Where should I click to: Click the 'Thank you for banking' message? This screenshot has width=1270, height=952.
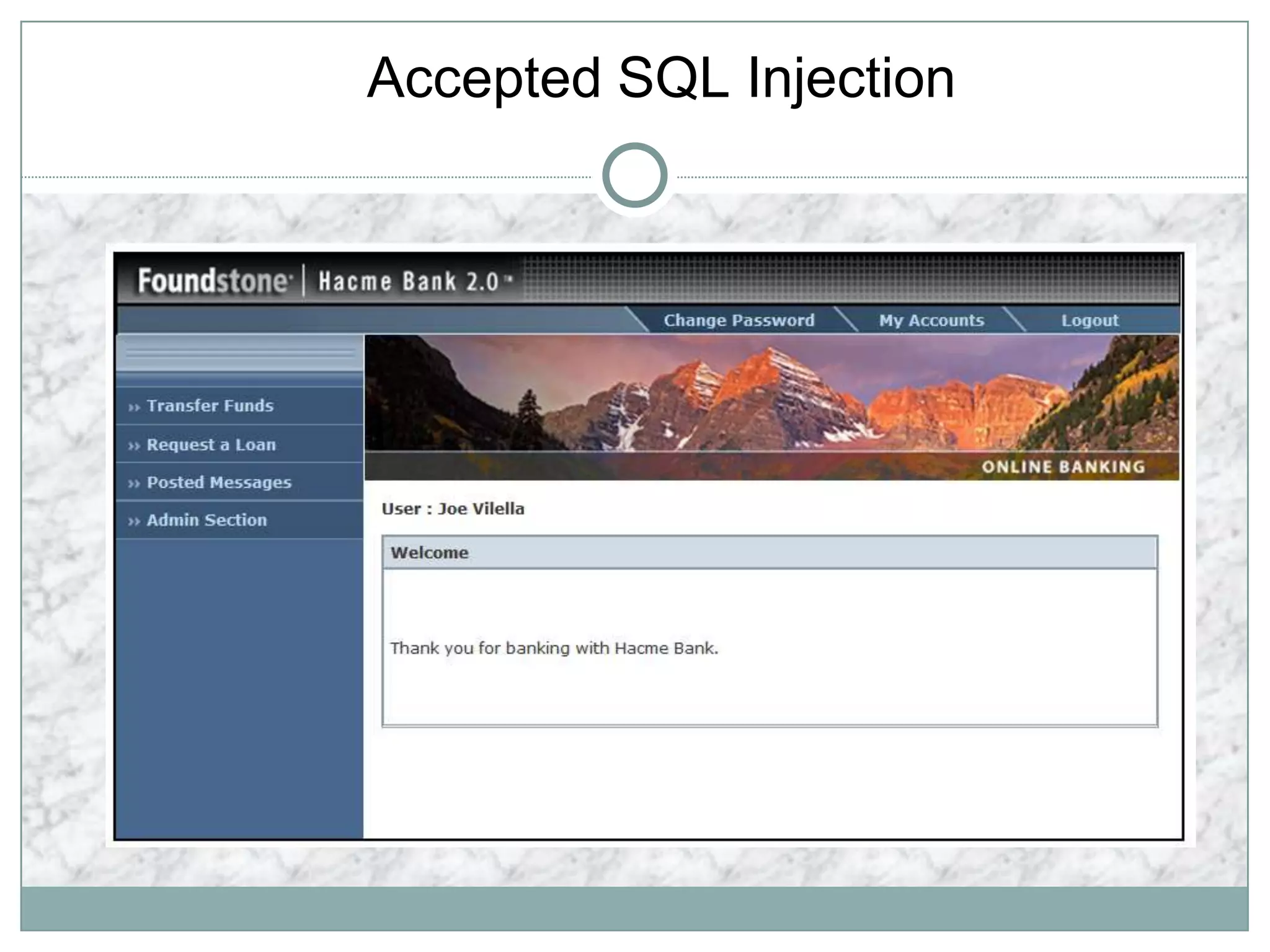coord(554,648)
